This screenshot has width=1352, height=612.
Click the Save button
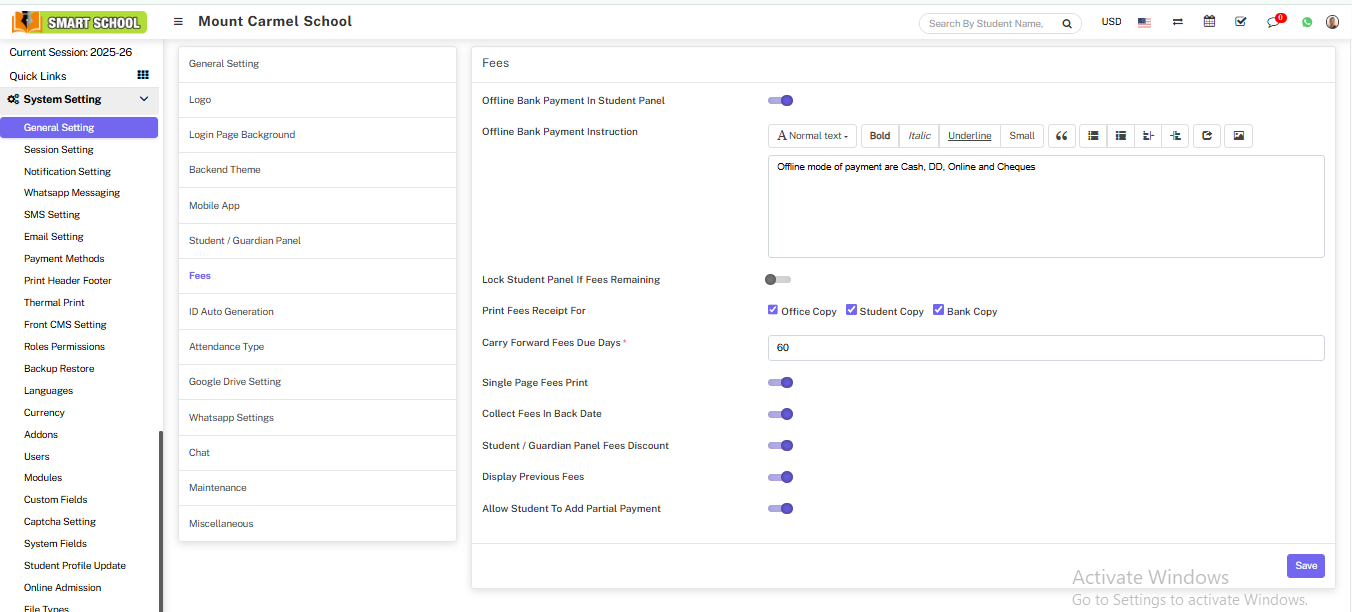click(1305, 566)
